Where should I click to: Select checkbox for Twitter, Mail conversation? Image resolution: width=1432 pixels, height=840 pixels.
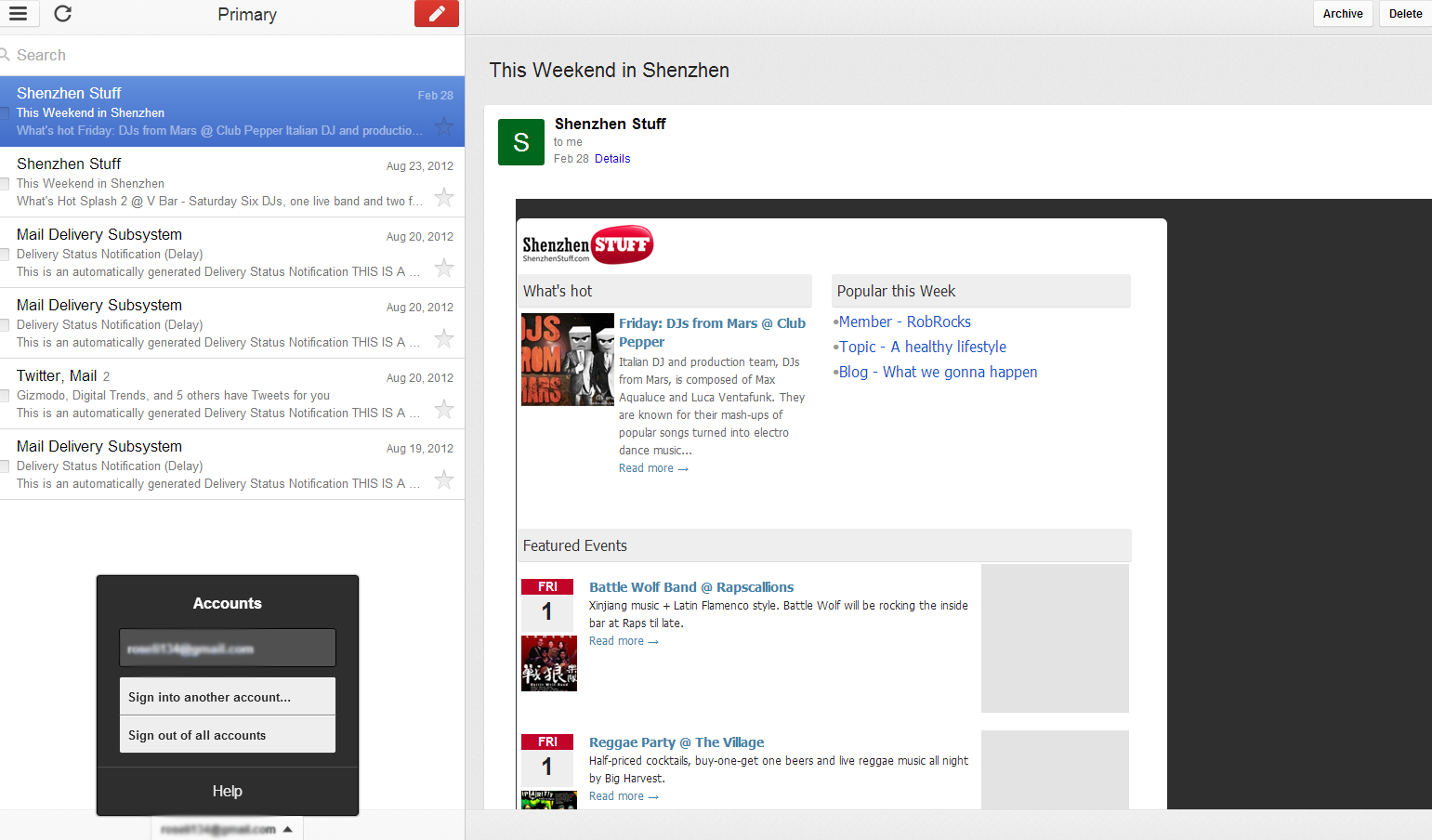click(5, 395)
